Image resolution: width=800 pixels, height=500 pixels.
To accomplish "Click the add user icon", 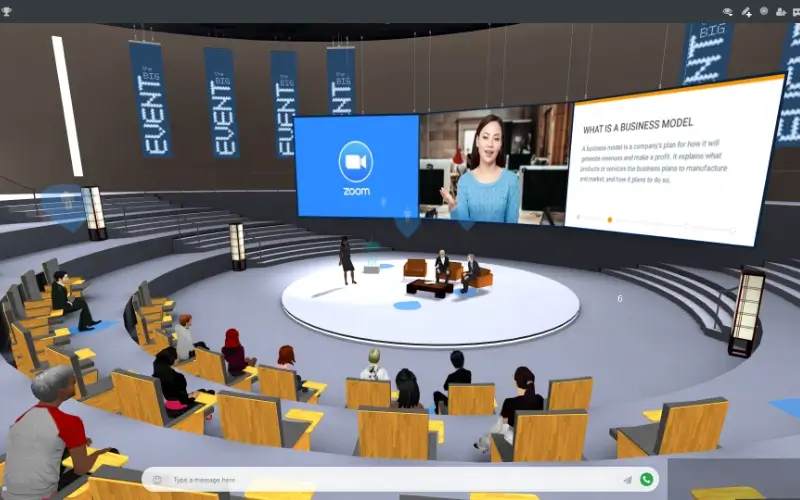I will click(x=781, y=12).
